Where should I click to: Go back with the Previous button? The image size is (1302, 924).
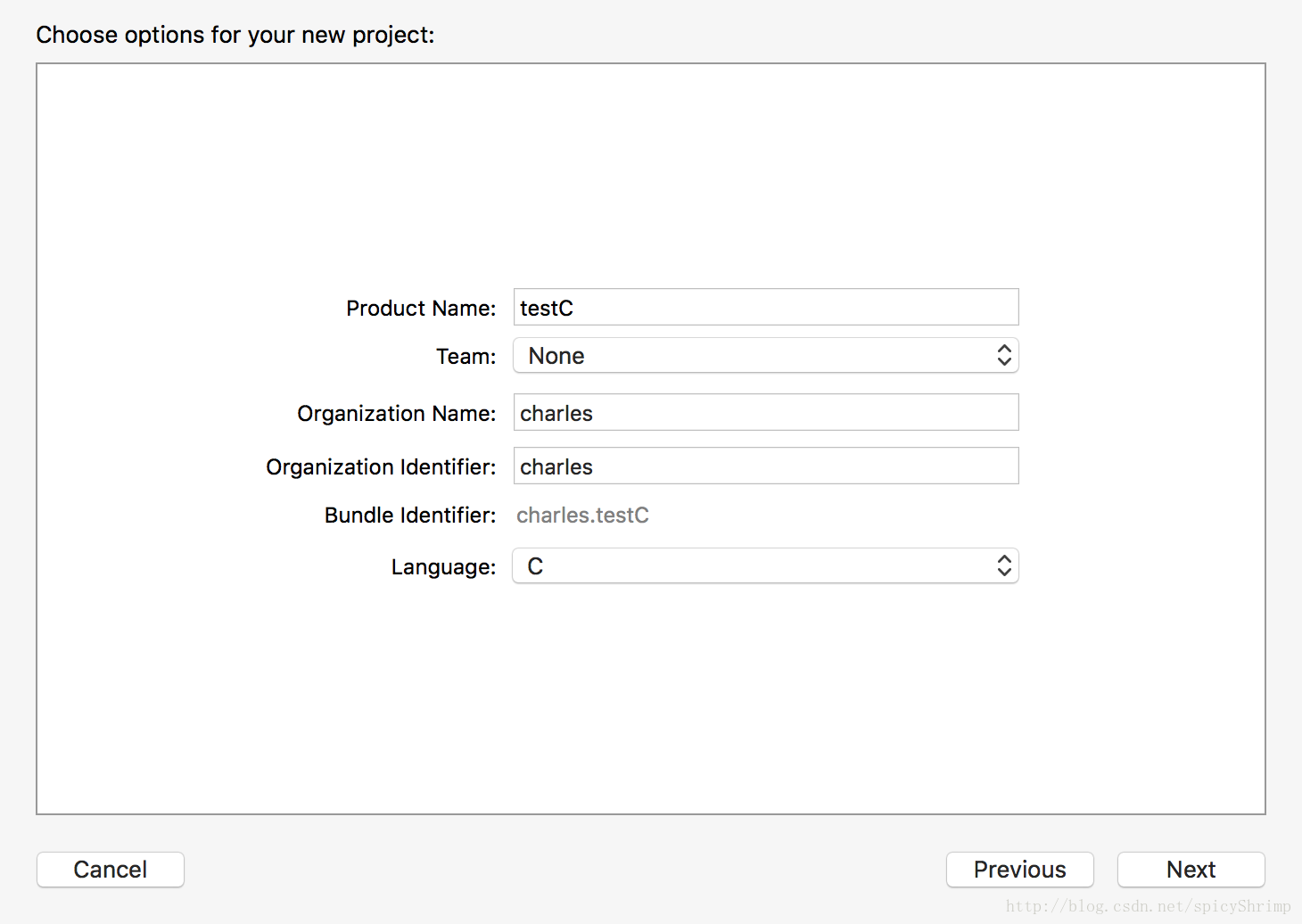click(x=1019, y=870)
